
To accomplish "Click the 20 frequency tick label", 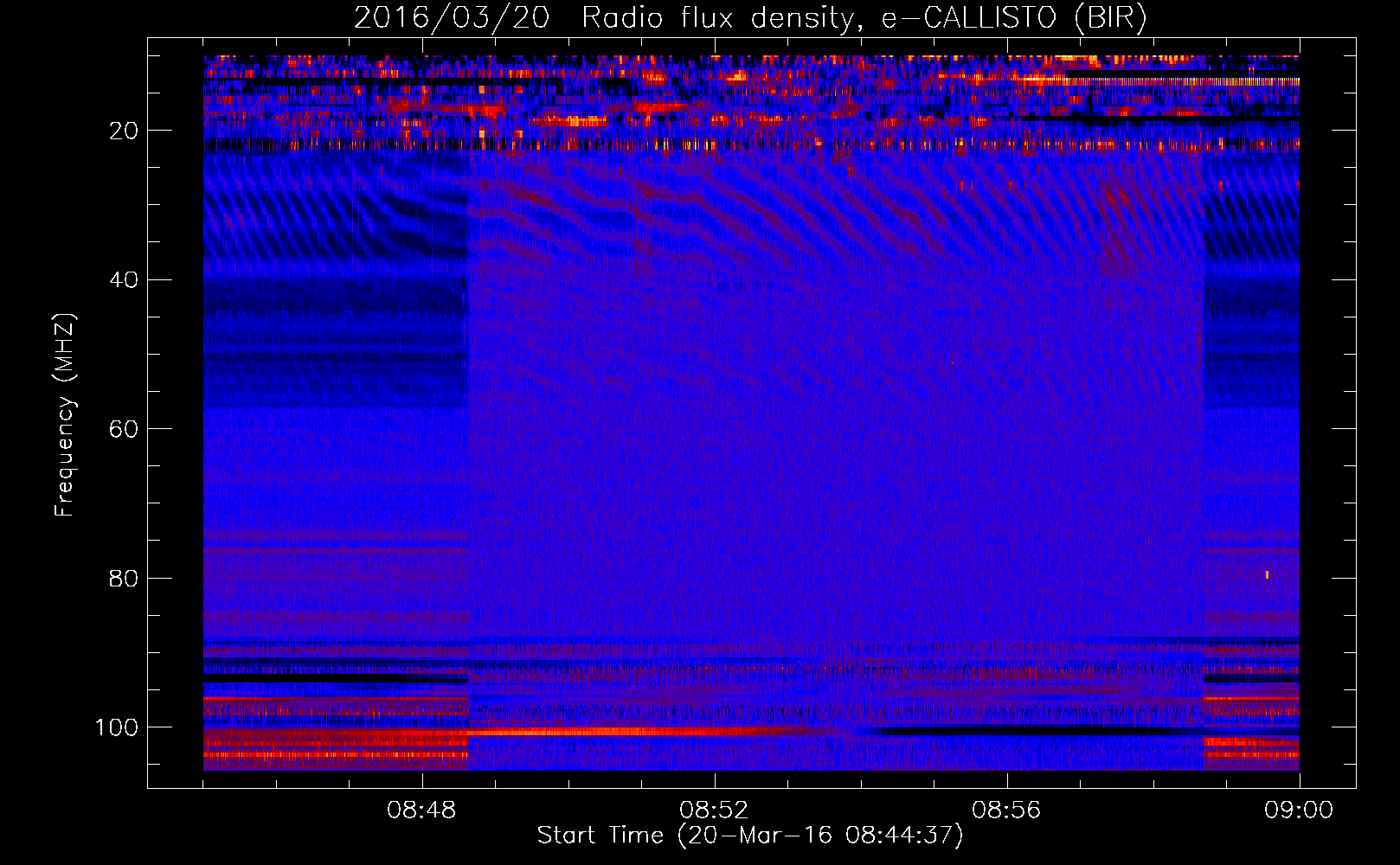I will [x=124, y=131].
